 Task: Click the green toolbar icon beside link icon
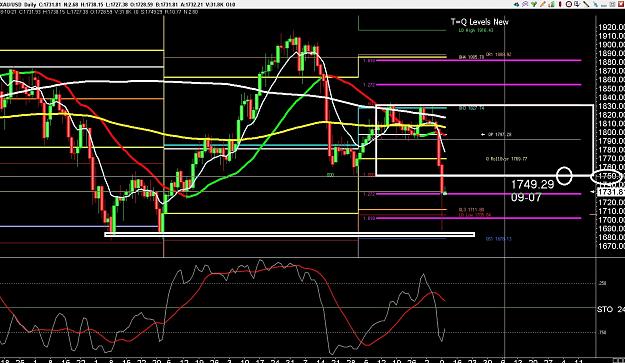(534, 4)
